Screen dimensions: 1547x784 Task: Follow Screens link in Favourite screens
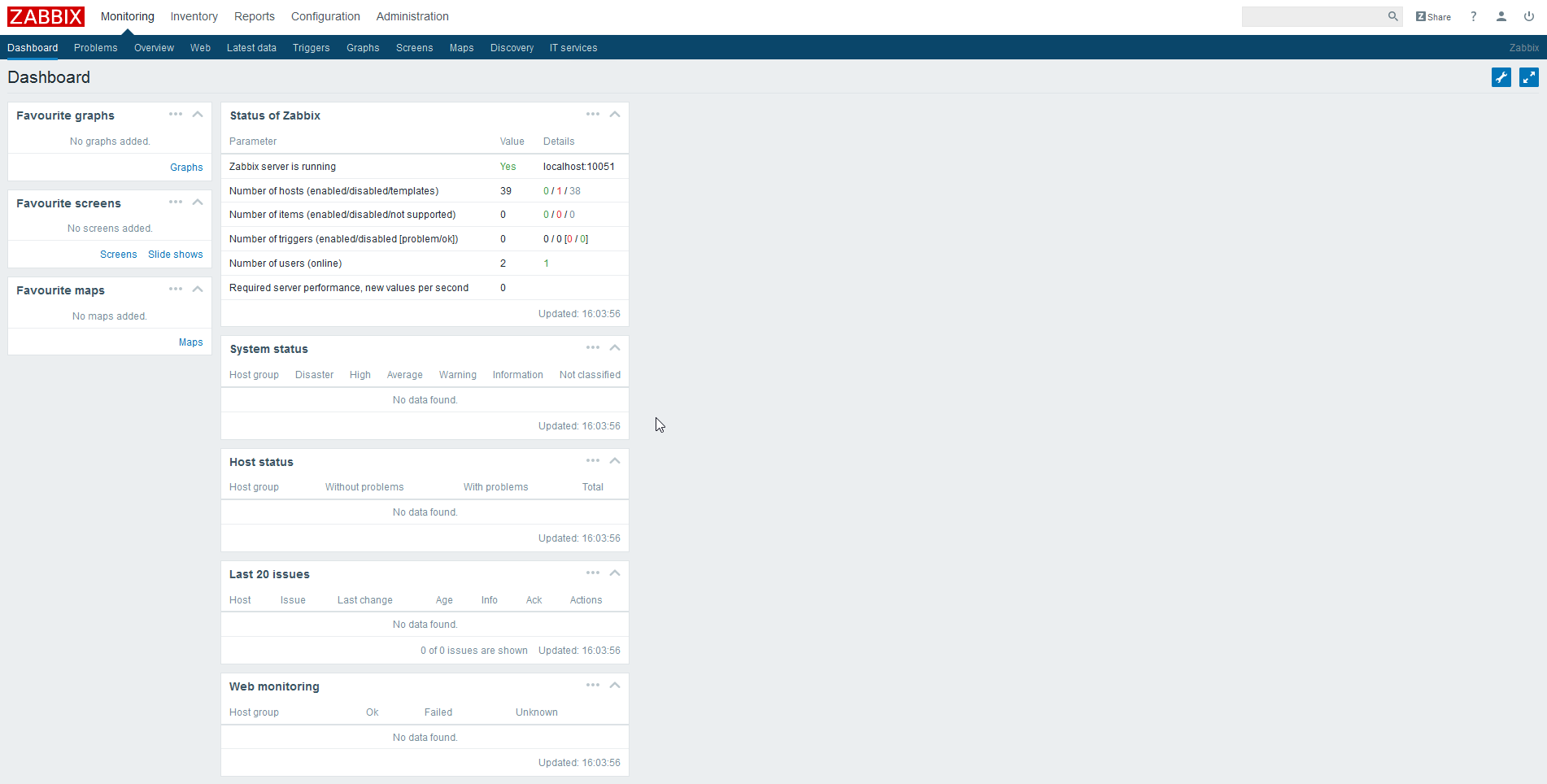(x=119, y=255)
